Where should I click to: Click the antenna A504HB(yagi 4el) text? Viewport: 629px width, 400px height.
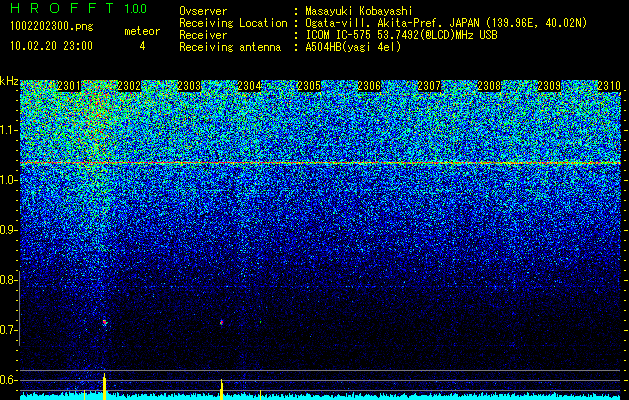click(353, 47)
